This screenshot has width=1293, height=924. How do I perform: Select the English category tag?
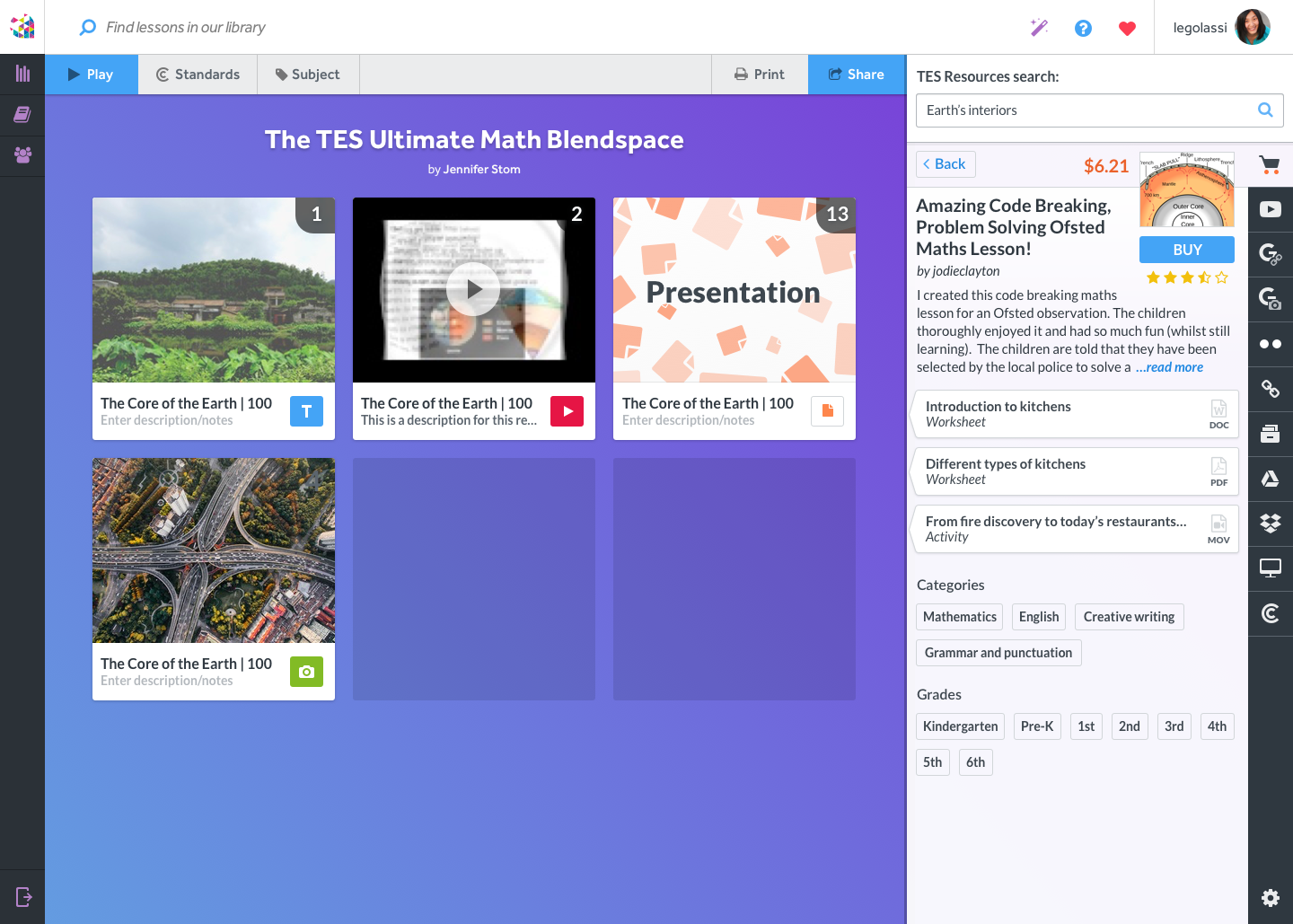point(1039,617)
